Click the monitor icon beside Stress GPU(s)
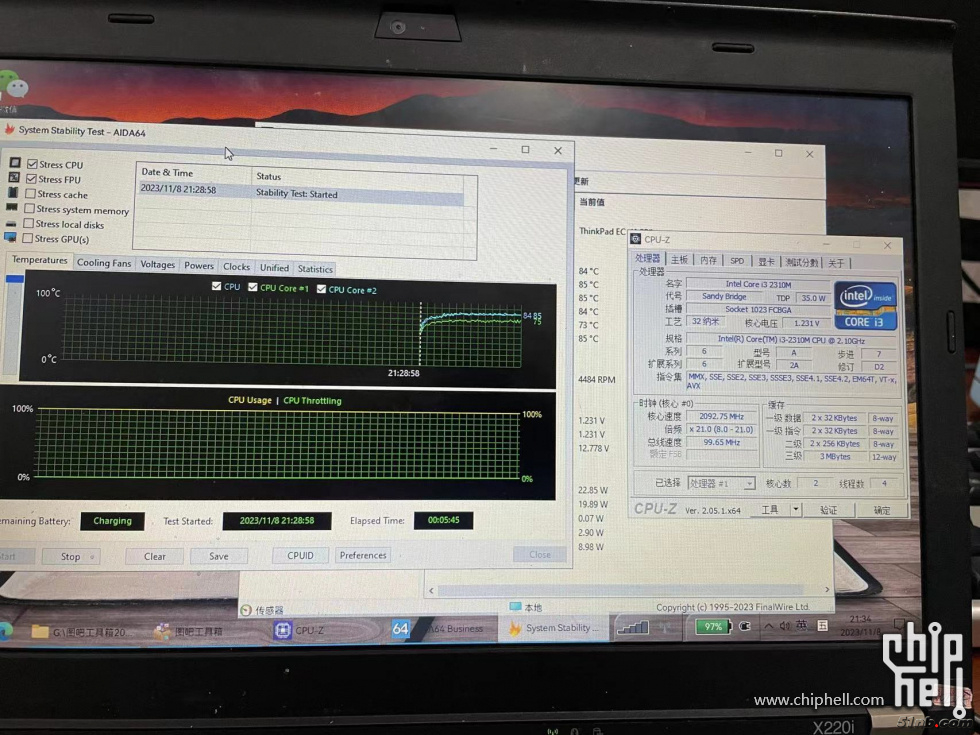Image resolution: width=980 pixels, height=735 pixels. pyautogui.click(x=10, y=238)
